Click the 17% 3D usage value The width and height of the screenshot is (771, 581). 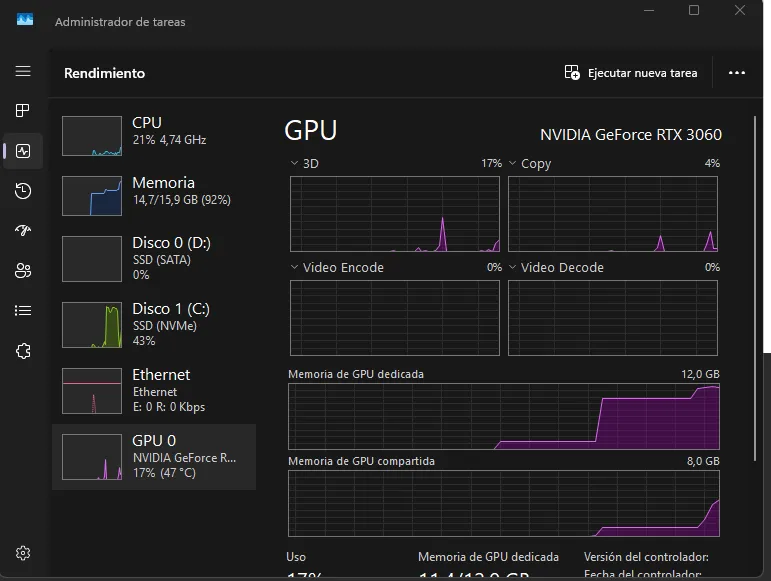491,163
